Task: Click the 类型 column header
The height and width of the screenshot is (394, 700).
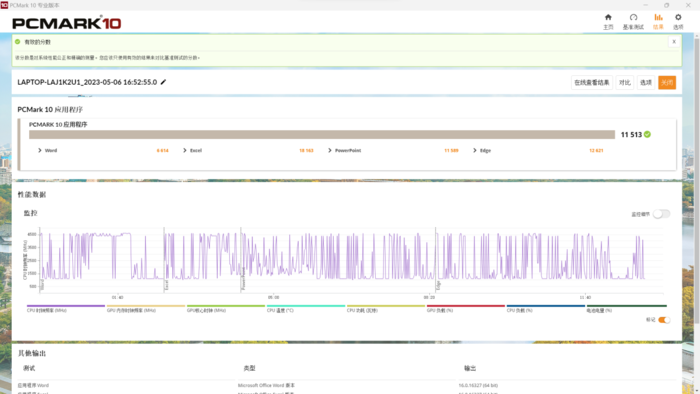Action: (250, 368)
